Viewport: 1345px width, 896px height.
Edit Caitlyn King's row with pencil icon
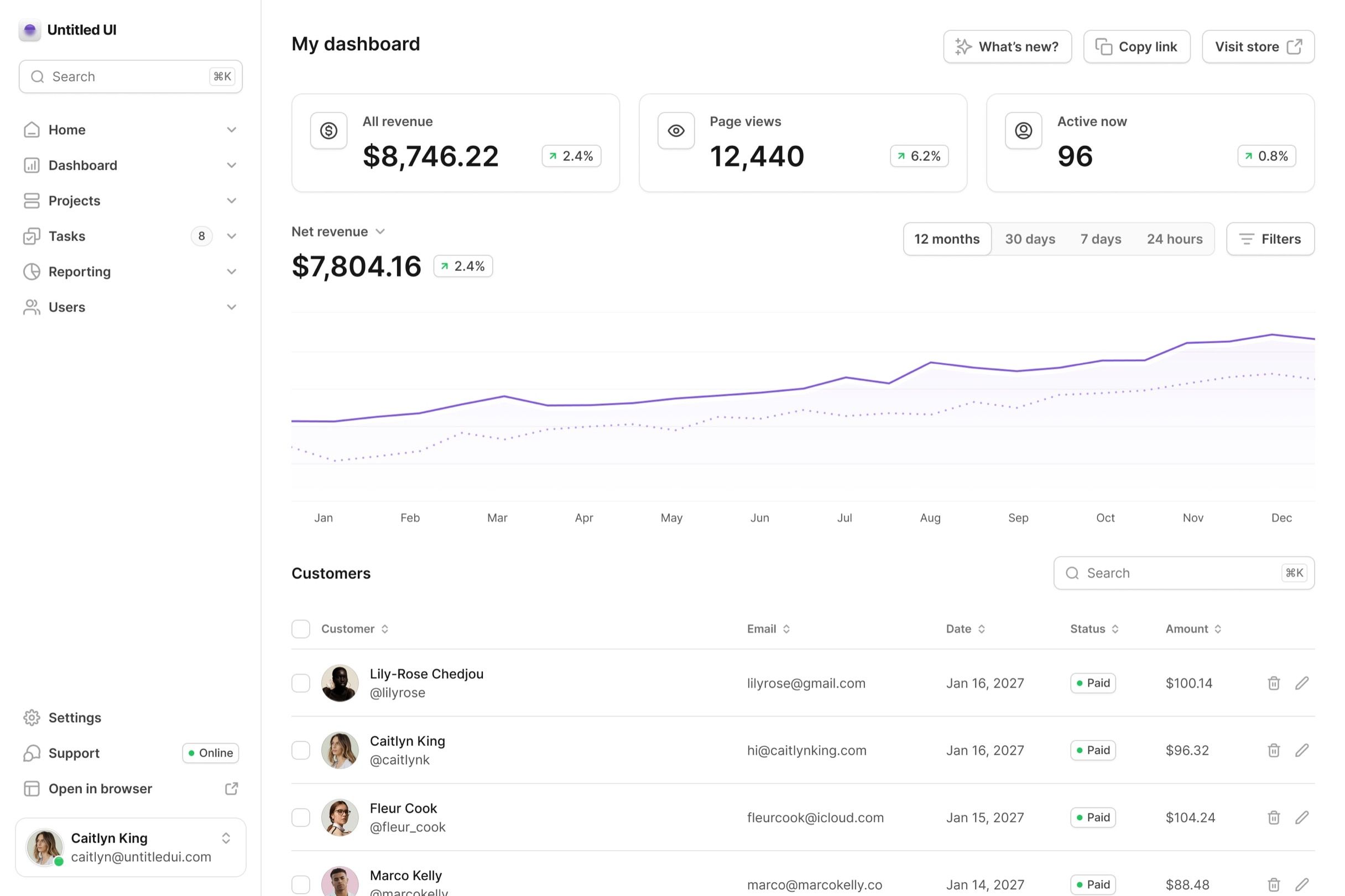(x=1301, y=750)
